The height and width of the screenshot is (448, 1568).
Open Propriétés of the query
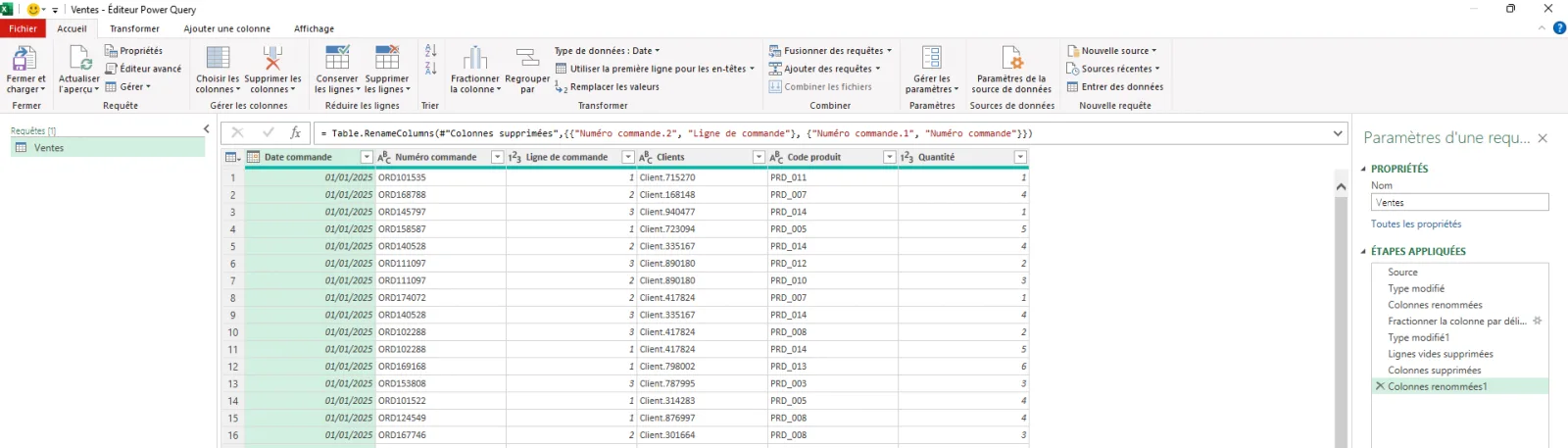tap(133, 51)
